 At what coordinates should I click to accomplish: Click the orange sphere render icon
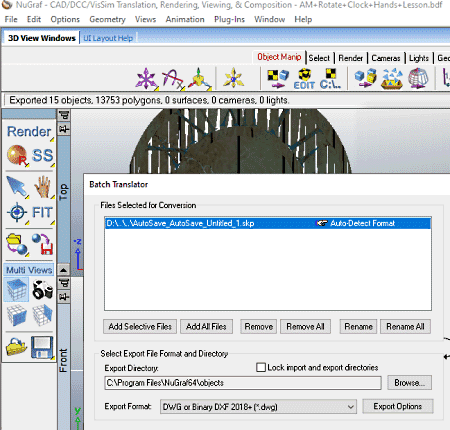(17, 155)
